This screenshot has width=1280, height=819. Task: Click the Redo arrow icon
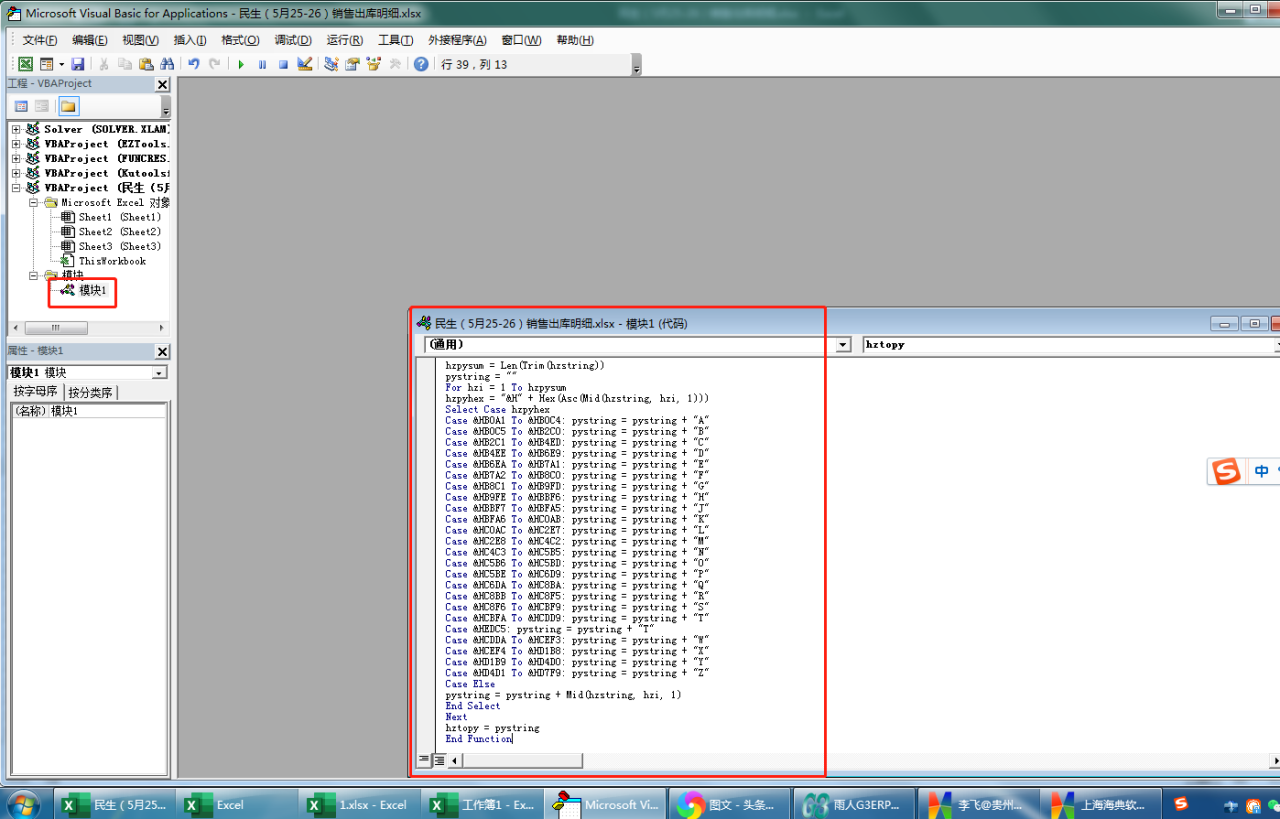coord(214,64)
